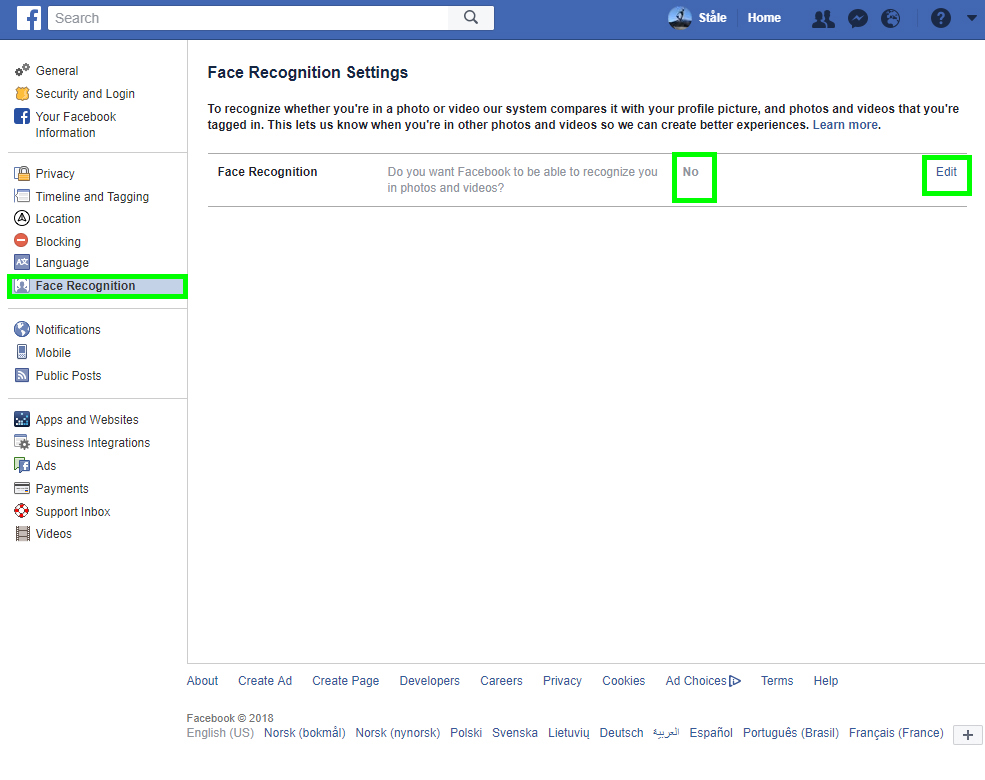Click the Location compass icon
Screen dimensions: 985x780
click(22, 218)
